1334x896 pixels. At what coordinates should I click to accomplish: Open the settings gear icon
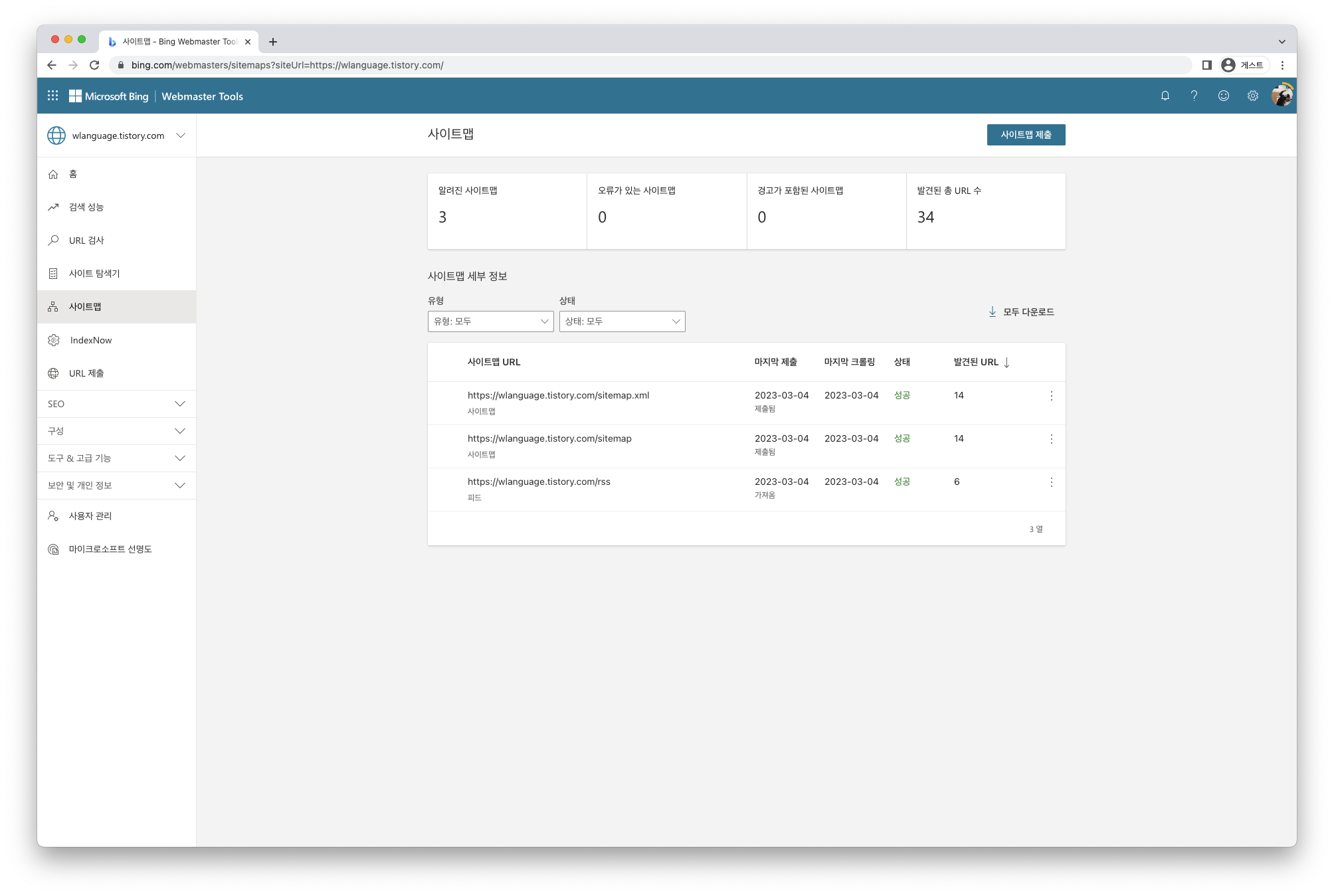point(1252,96)
